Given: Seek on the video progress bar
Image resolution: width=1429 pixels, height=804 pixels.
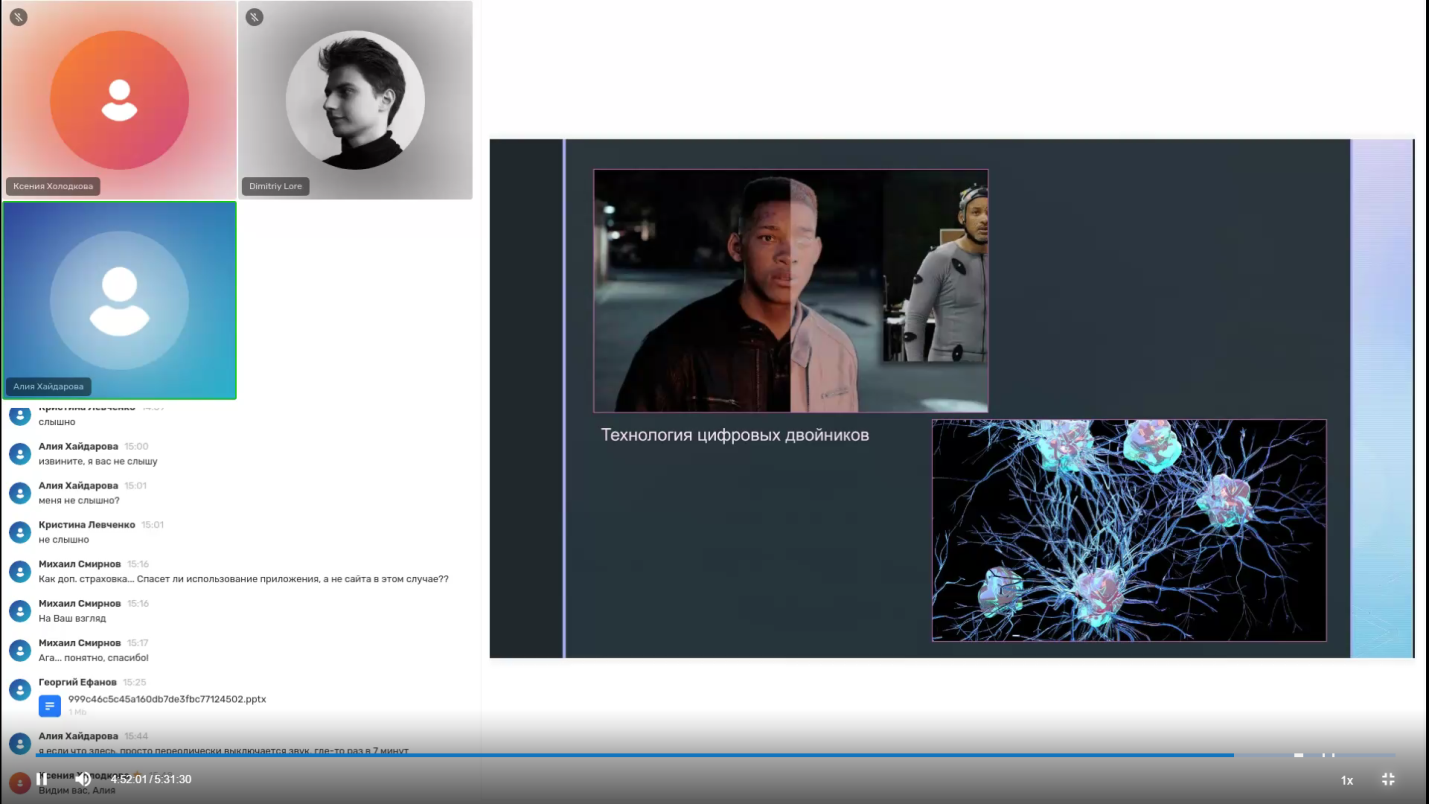Looking at the screenshot, I should (715, 755).
